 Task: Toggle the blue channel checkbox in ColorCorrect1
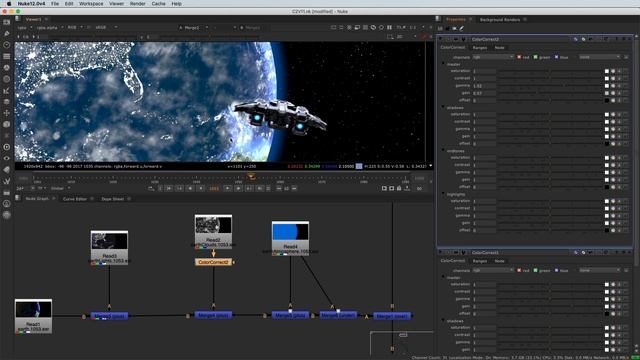[x=556, y=270]
